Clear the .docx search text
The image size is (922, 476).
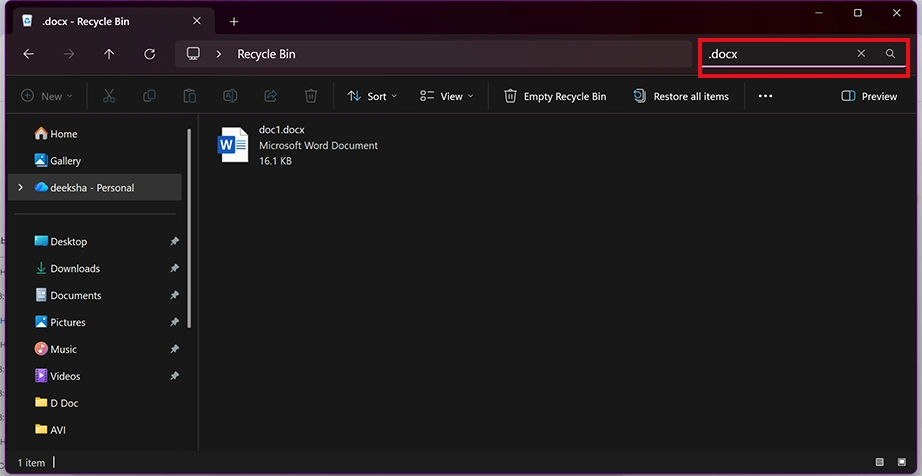pos(861,53)
